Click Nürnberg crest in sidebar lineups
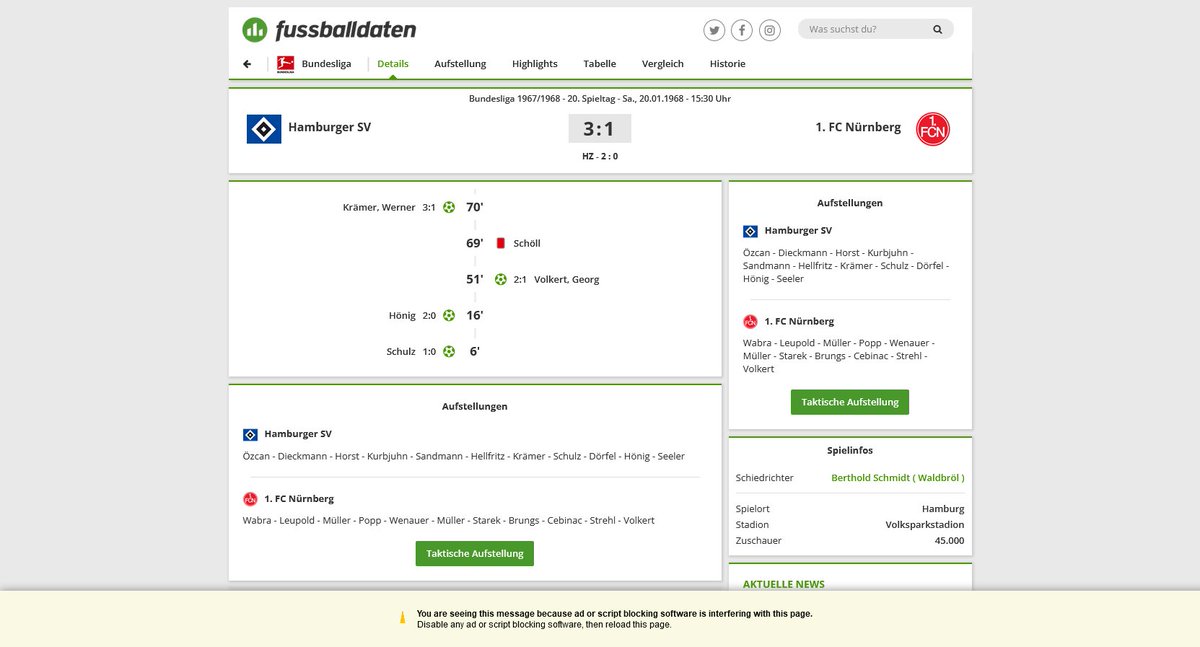Image resolution: width=1200 pixels, height=647 pixels. pyautogui.click(x=750, y=322)
